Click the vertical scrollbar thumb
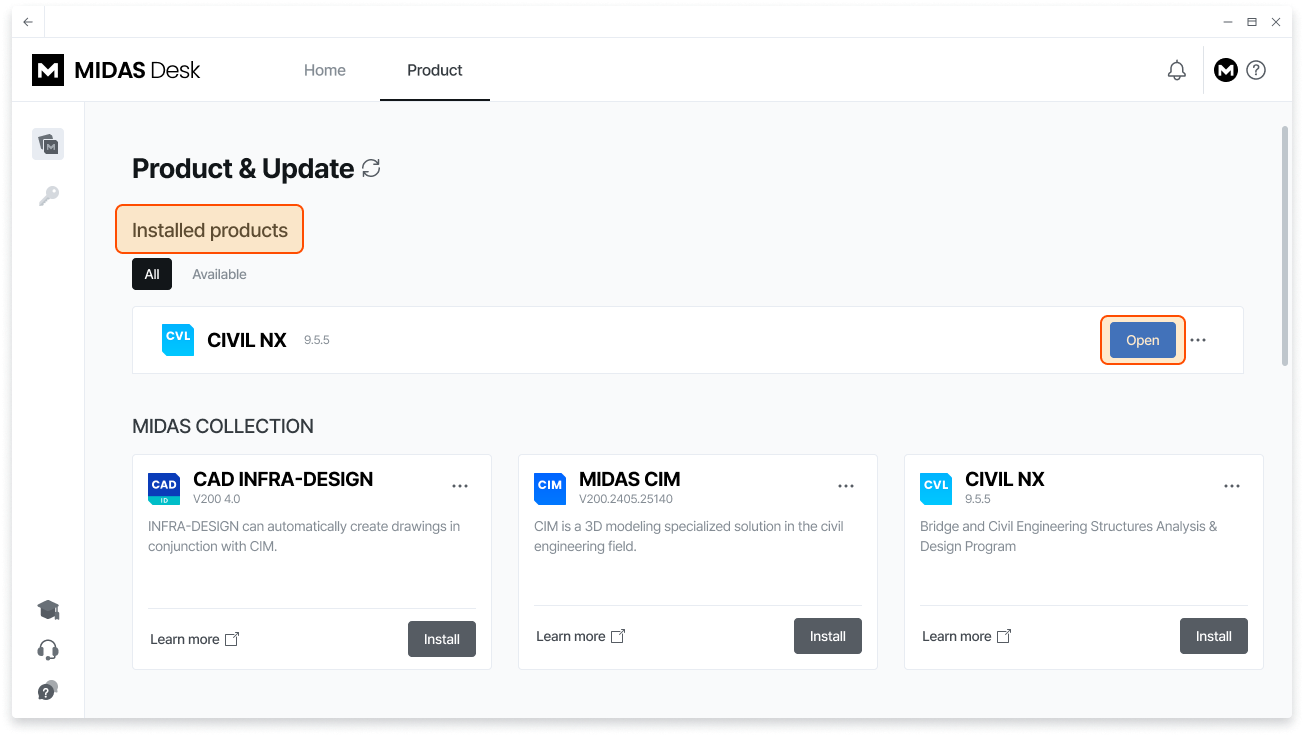The height and width of the screenshot is (736, 1304). 1285,246
